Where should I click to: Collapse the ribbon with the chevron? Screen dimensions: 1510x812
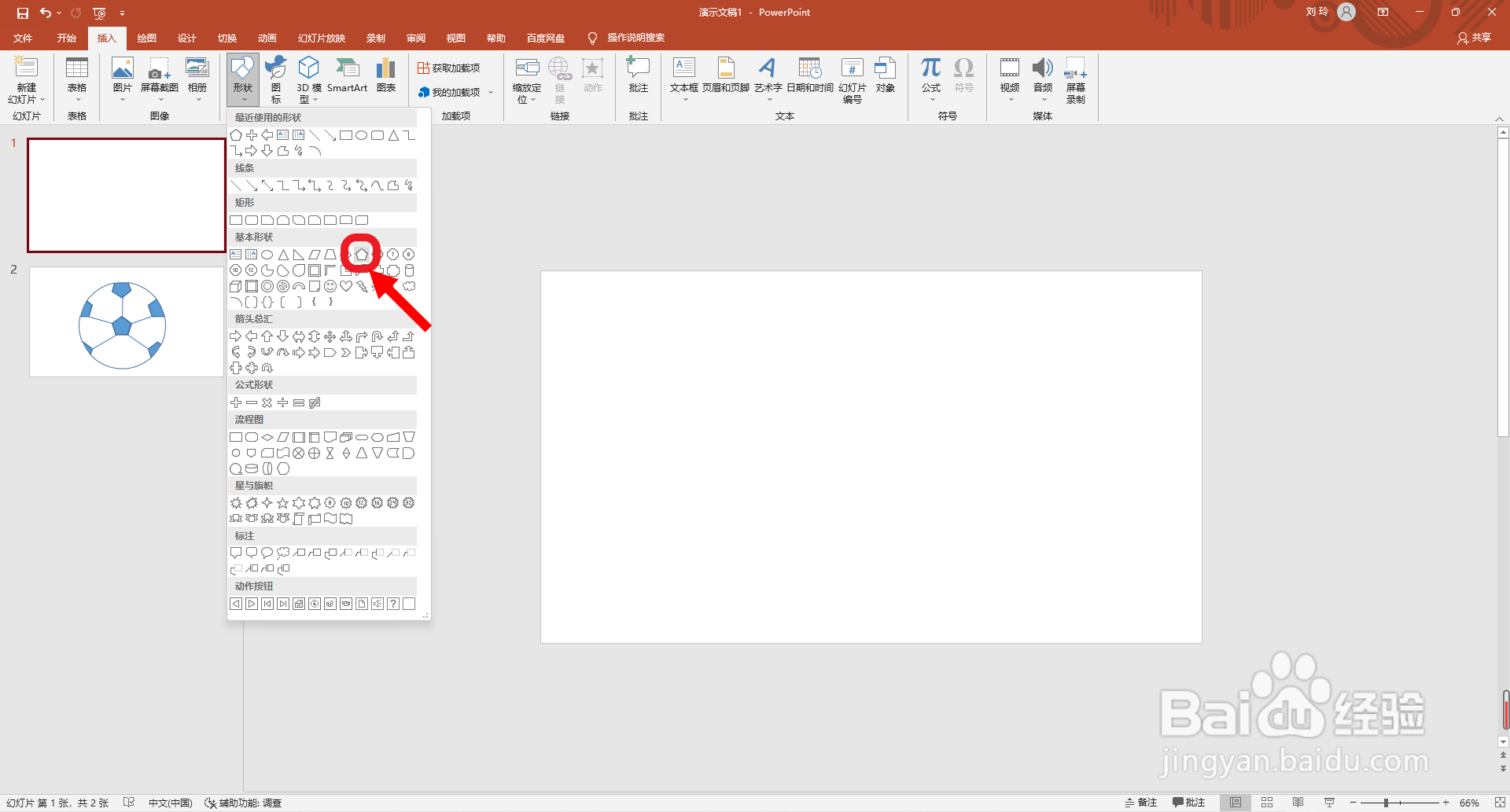click(x=1499, y=119)
